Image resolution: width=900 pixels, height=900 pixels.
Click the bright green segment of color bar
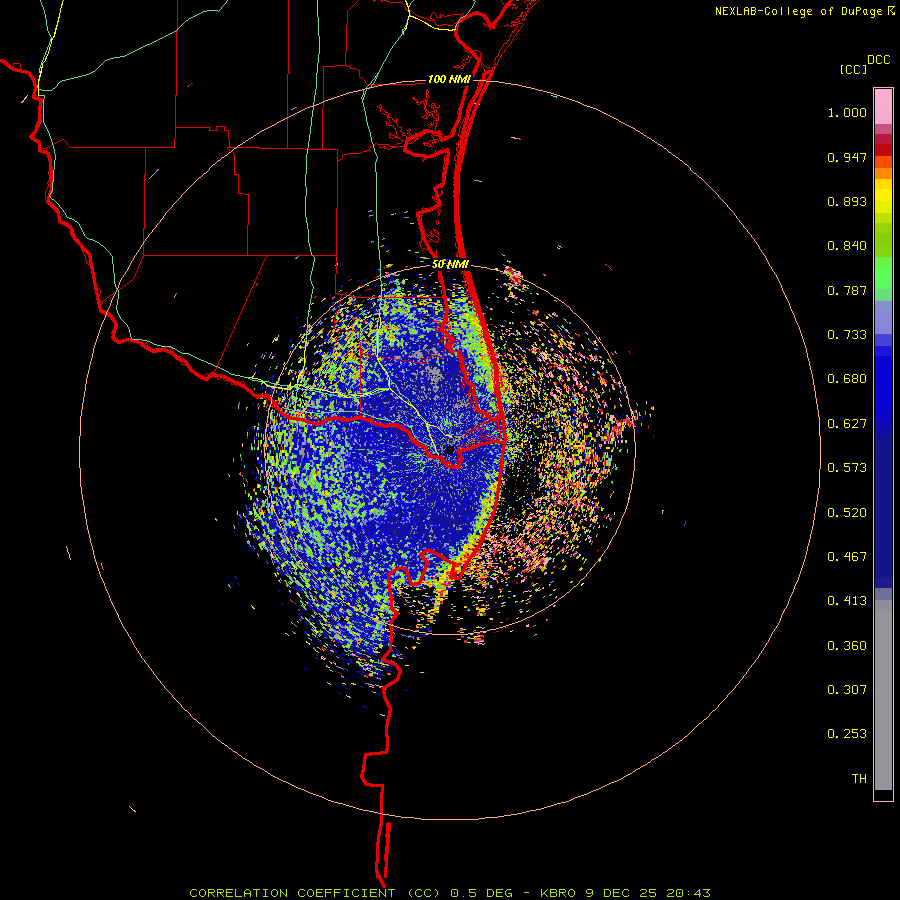click(x=883, y=273)
